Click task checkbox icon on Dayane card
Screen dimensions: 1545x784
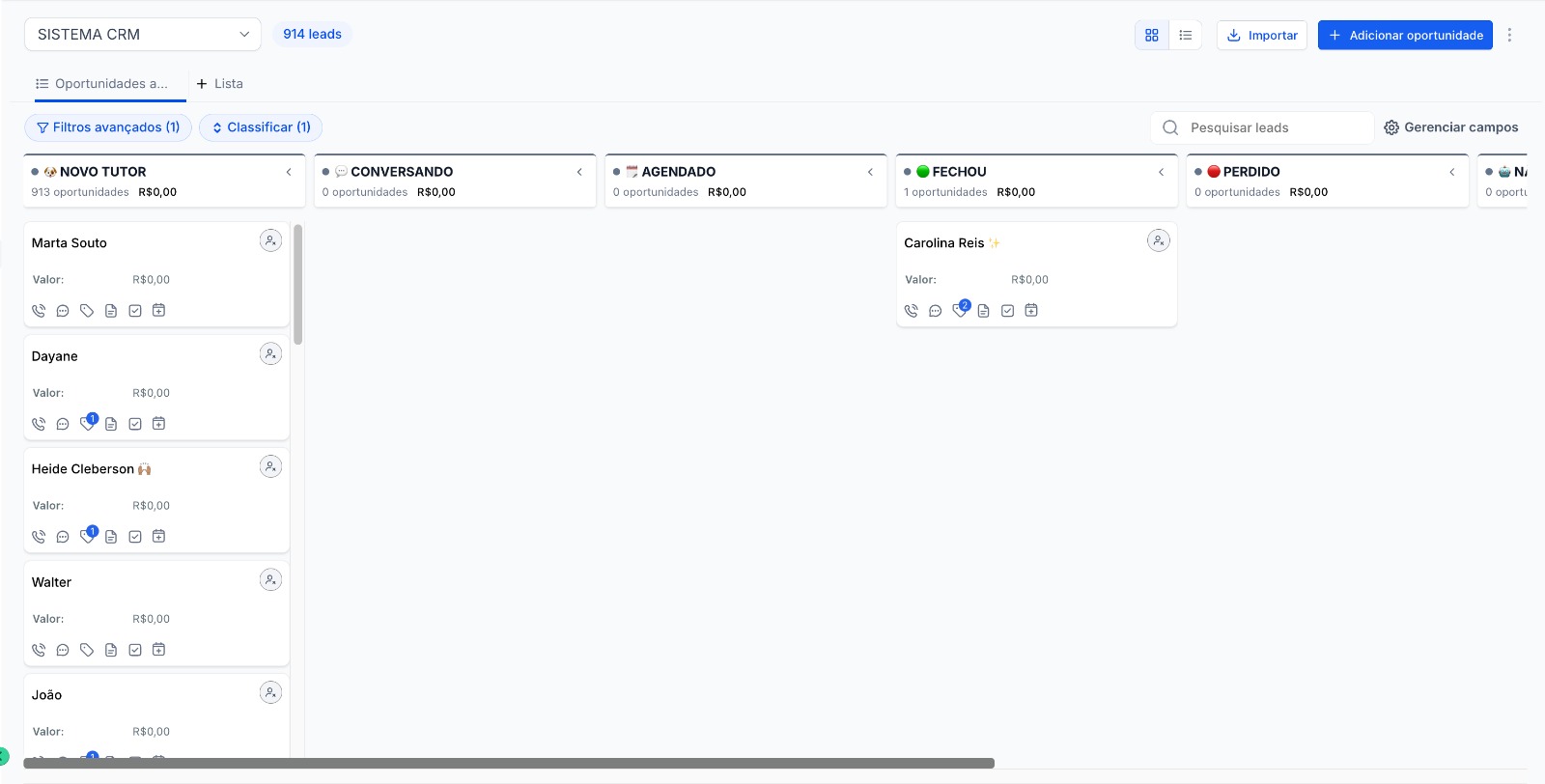[135, 424]
